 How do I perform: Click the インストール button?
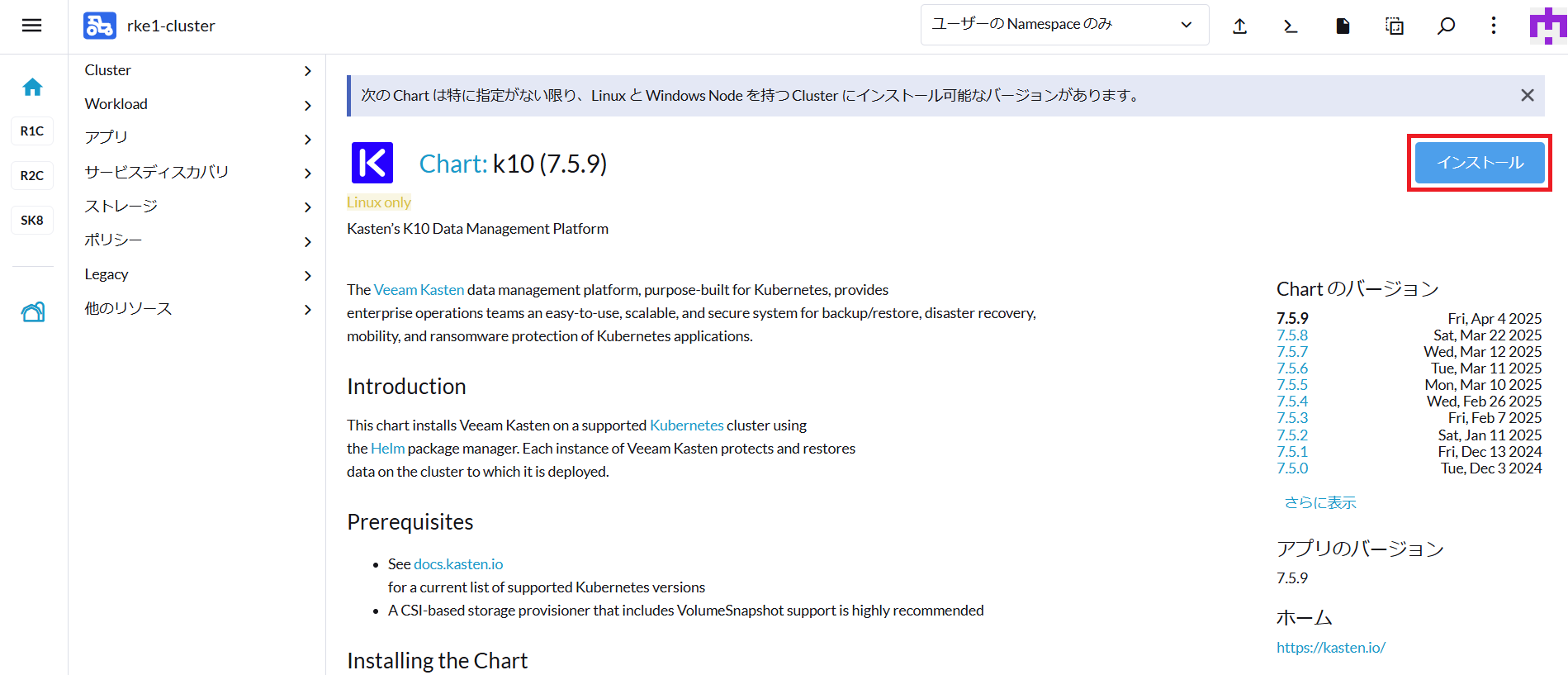coord(1480,163)
